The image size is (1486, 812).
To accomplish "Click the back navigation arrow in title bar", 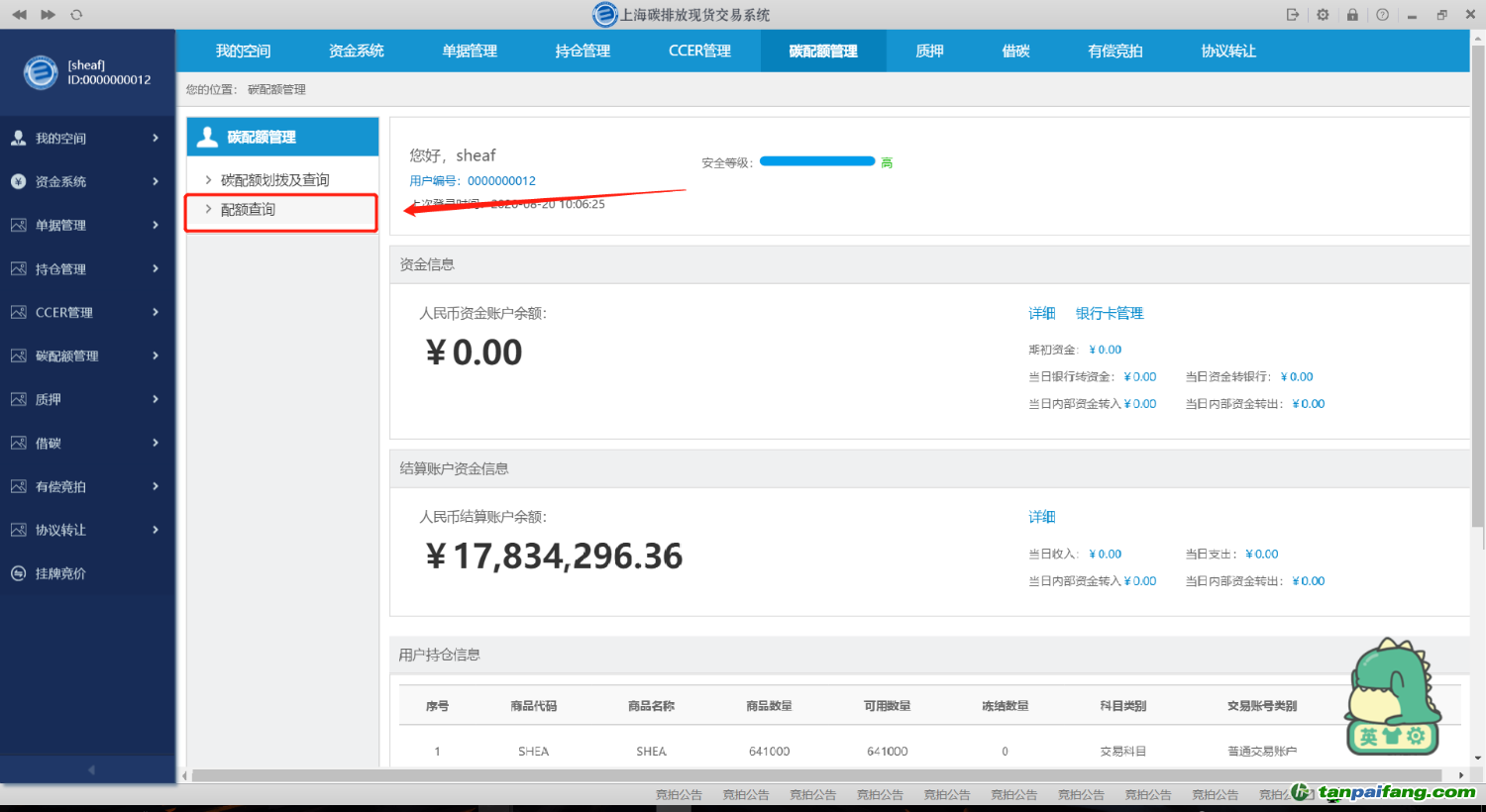I will (19, 15).
